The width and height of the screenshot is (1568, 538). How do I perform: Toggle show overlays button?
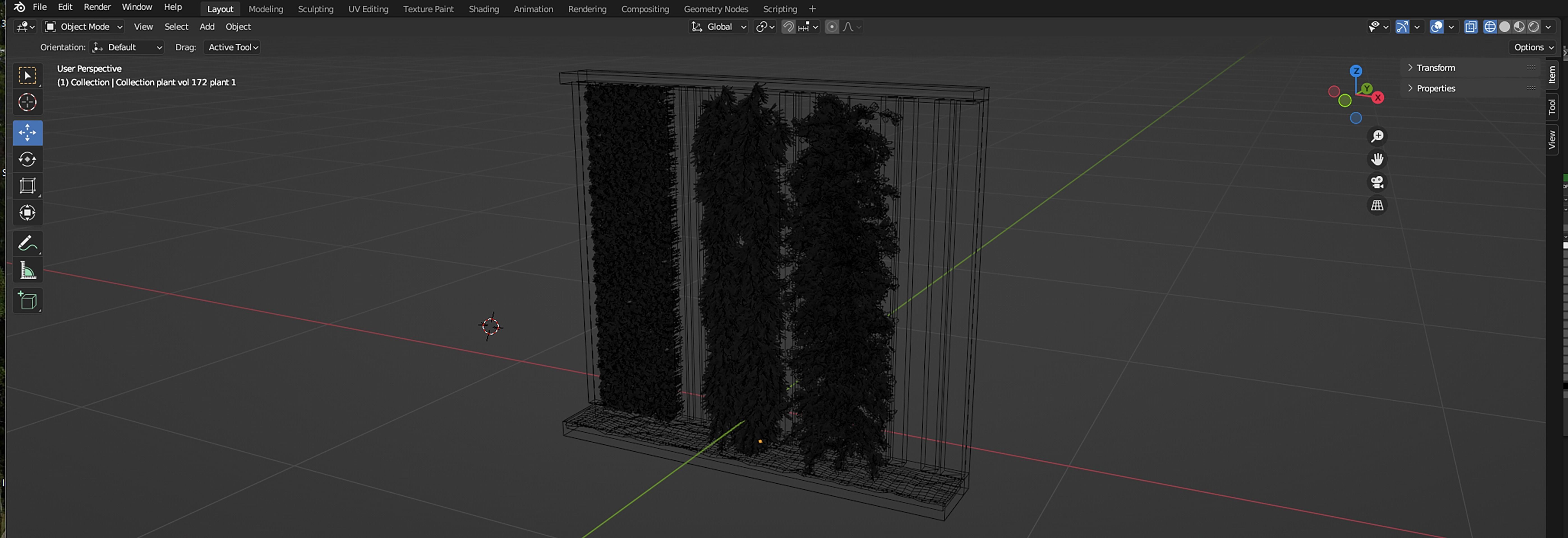[x=1436, y=27]
